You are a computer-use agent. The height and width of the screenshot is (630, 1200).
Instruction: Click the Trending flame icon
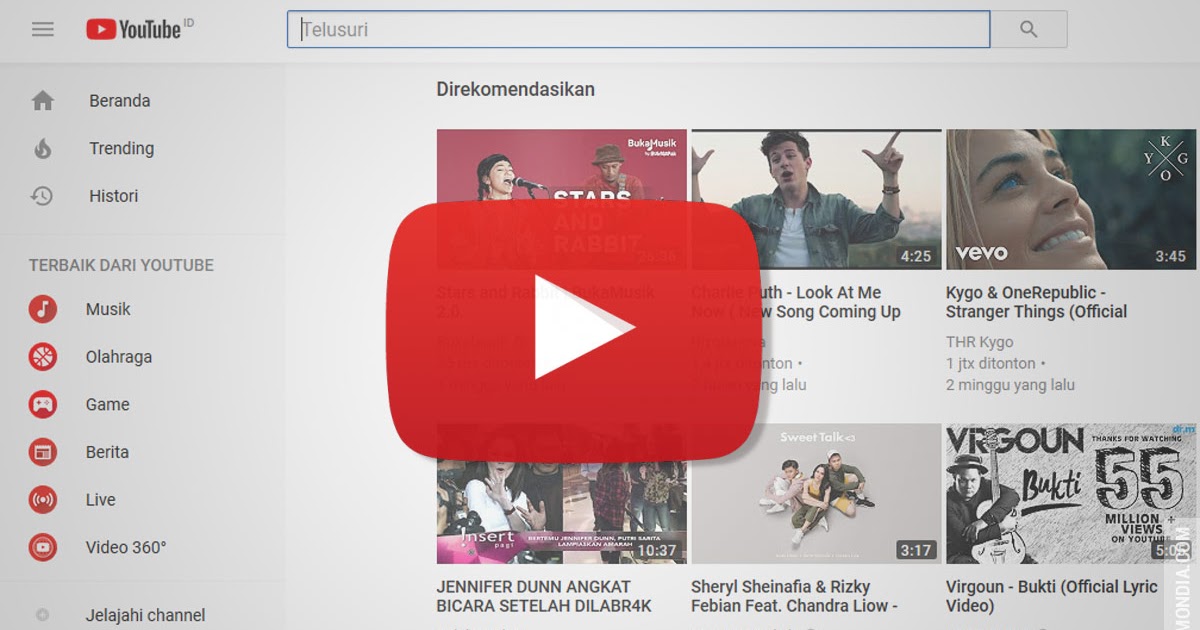tap(42, 148)
